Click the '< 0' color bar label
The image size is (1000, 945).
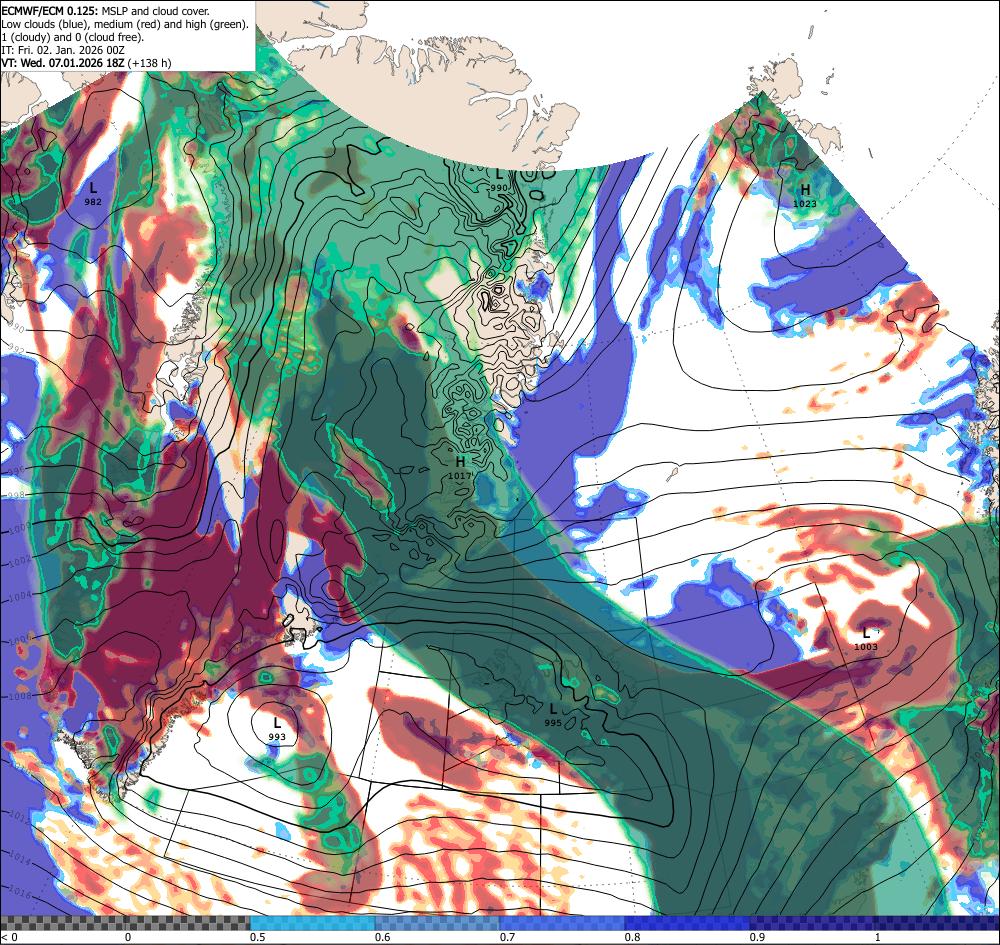pyautogui.click(x=10, y=937)
